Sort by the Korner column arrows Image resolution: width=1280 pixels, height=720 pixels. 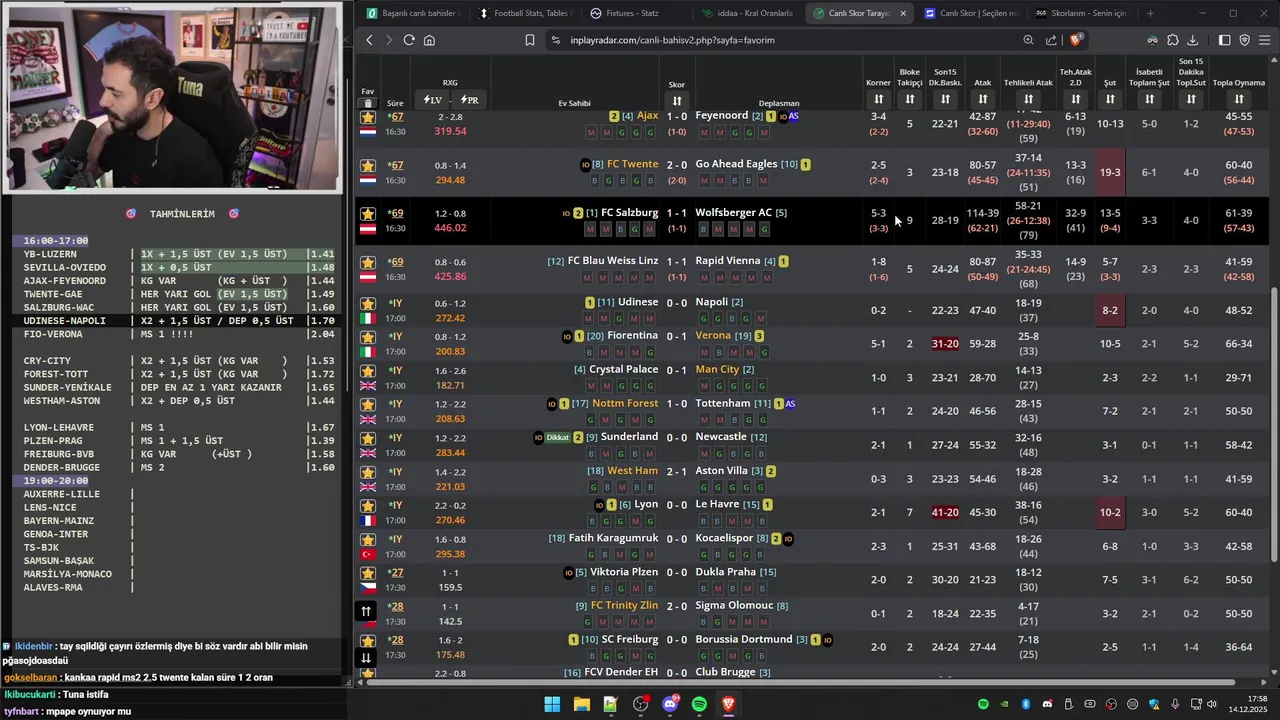click(x=878, y=99)
